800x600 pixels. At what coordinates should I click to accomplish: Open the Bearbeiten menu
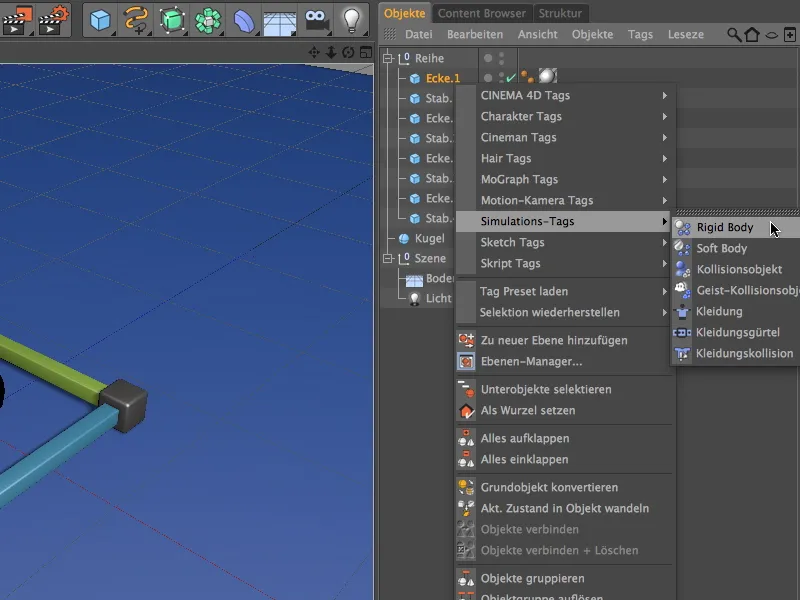(475, 34)
